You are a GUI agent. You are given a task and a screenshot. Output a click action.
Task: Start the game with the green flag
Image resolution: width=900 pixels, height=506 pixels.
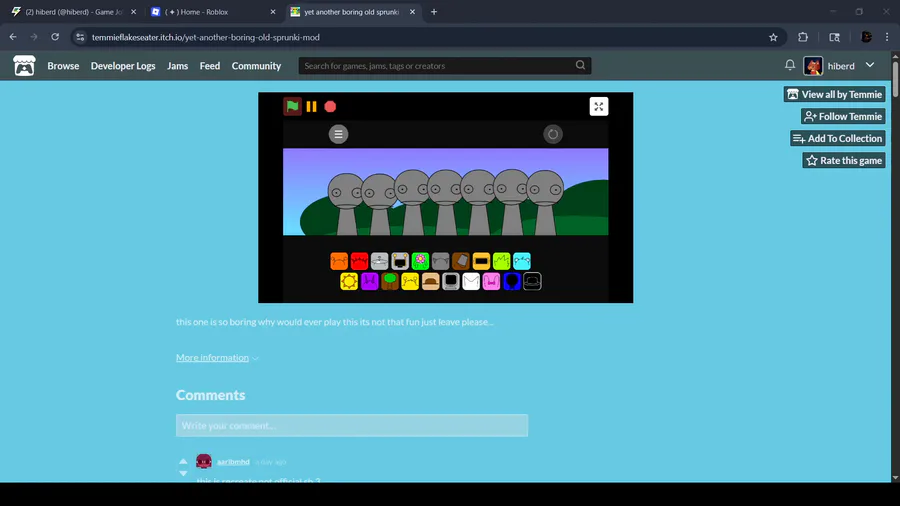[x=292, y=106]
